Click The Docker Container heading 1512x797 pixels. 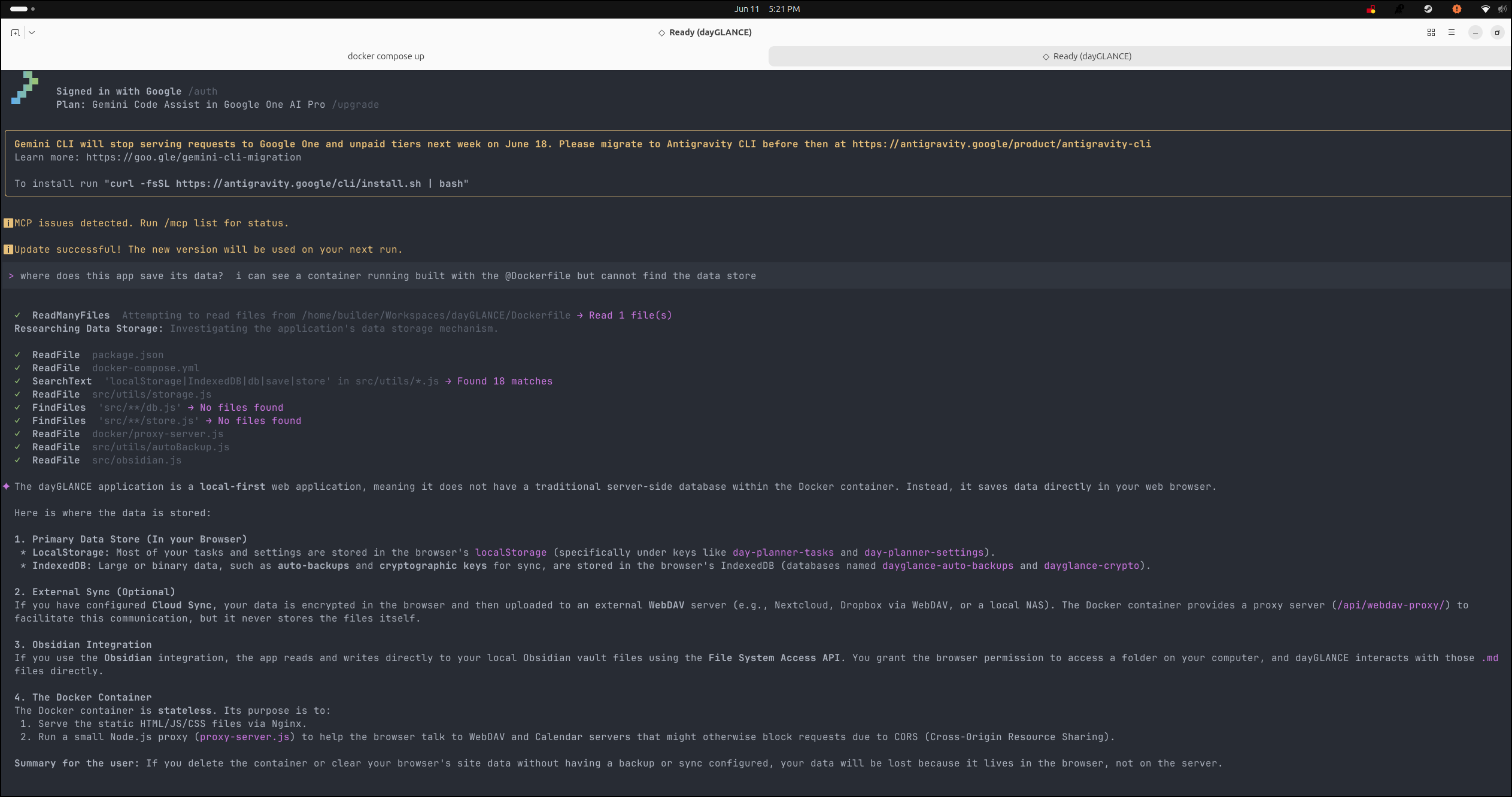pyautogui.click(x=83, y=698)
